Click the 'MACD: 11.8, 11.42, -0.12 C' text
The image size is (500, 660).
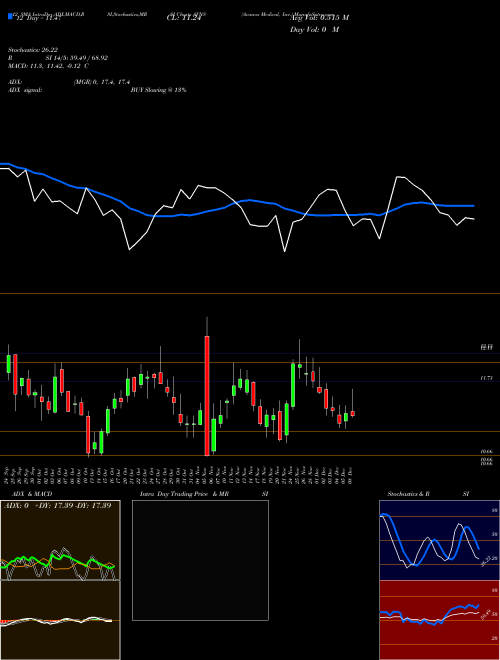point(48,66)
